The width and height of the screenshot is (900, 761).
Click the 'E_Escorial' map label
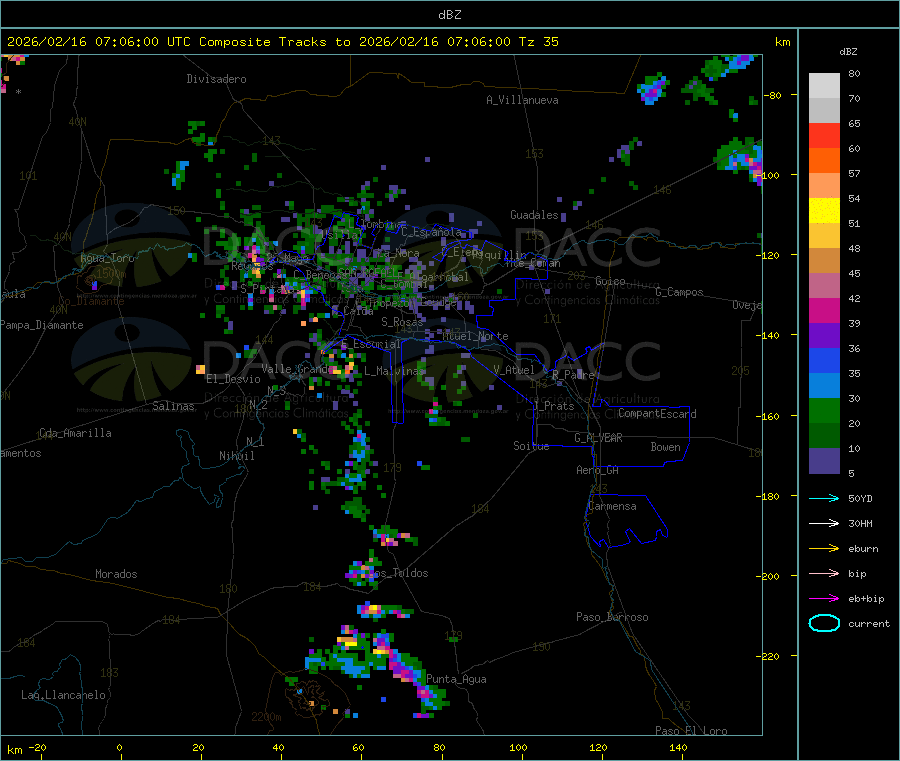pyautogui.click(x=371, y=344)
